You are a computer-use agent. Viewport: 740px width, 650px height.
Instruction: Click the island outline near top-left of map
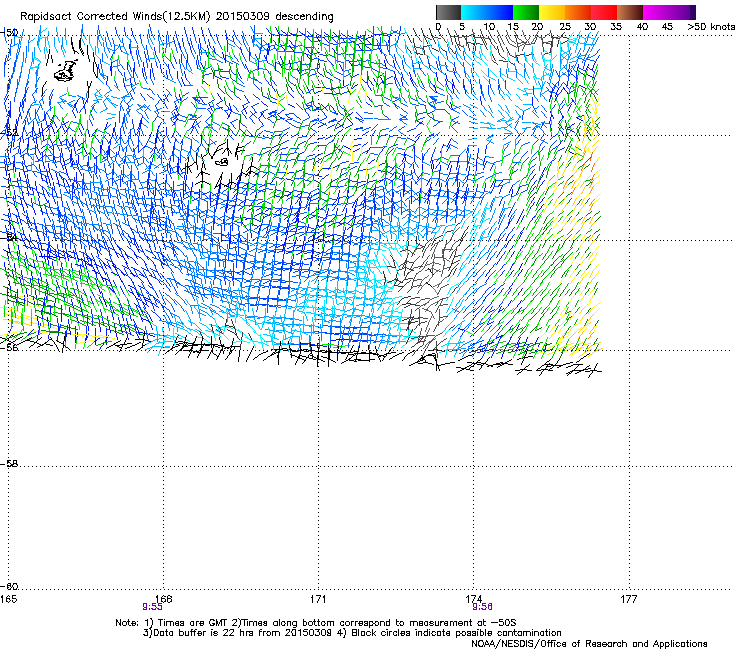65,71
